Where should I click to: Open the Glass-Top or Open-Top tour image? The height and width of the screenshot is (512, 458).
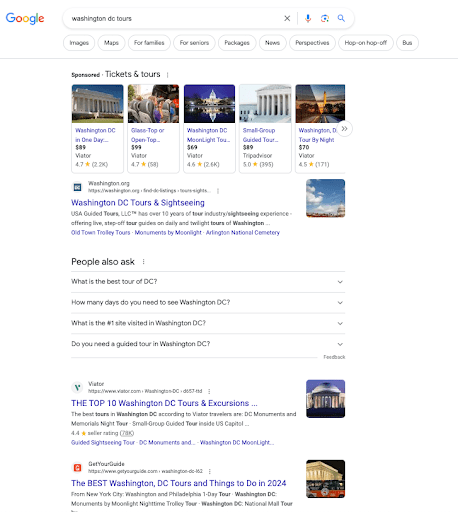point(153,104)
